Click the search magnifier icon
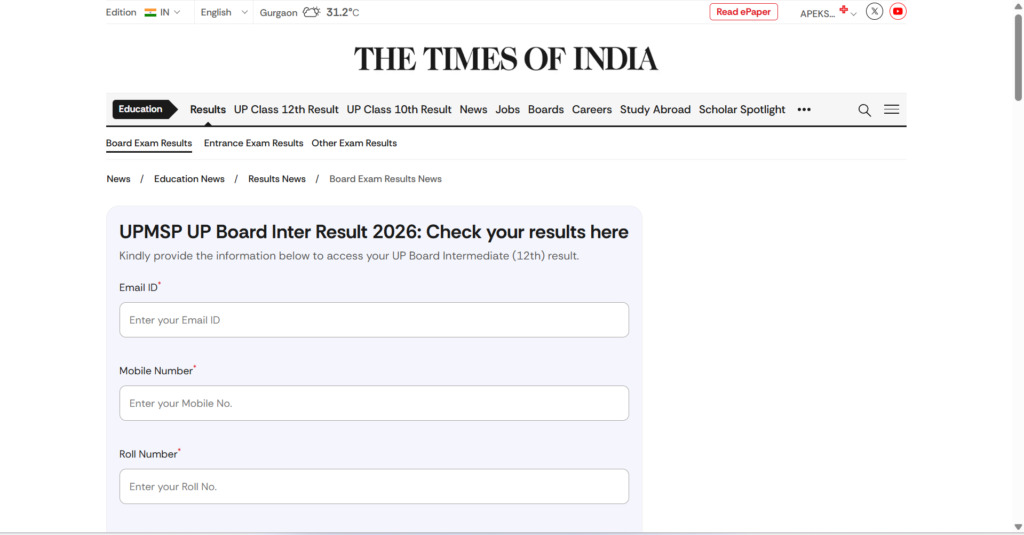The image size is (1024, 535). point(864,110)
